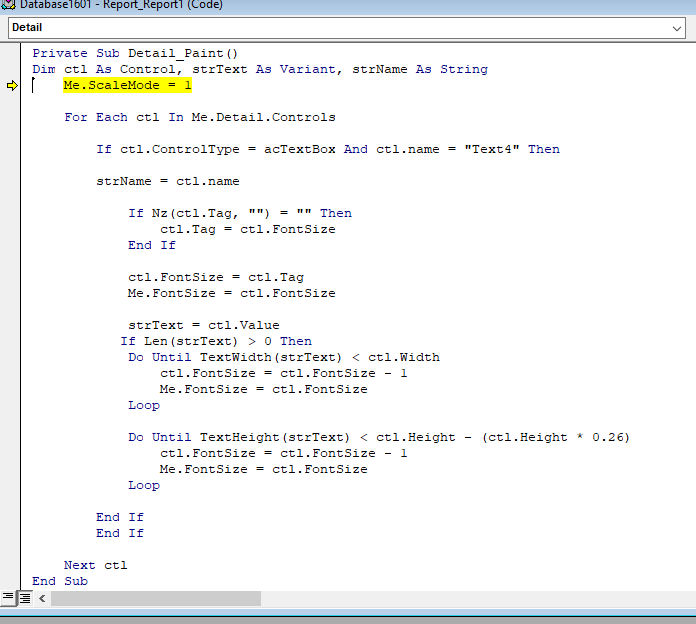Click the For Each ctl In Me.Detail.Controls line

click(200, 117)
